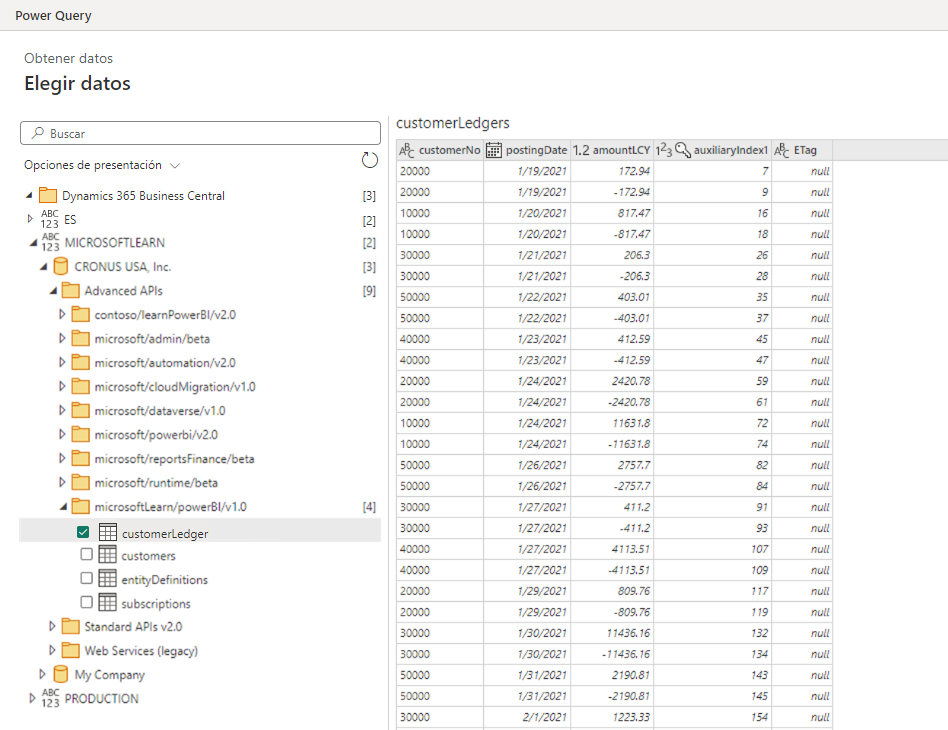Screen dimensions: 948x730
Task: Click the Web Services (legacy) folder icon
Action: tap(71, 650)
